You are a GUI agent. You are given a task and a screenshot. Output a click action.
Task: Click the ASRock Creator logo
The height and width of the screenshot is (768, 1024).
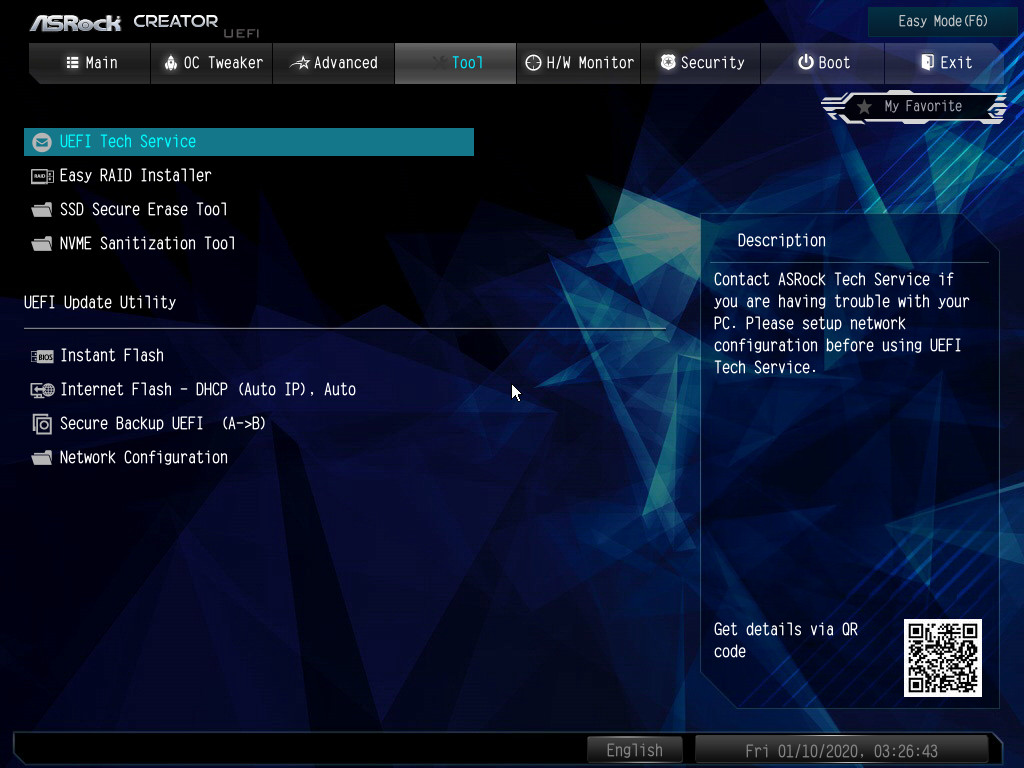coord(144,24)
